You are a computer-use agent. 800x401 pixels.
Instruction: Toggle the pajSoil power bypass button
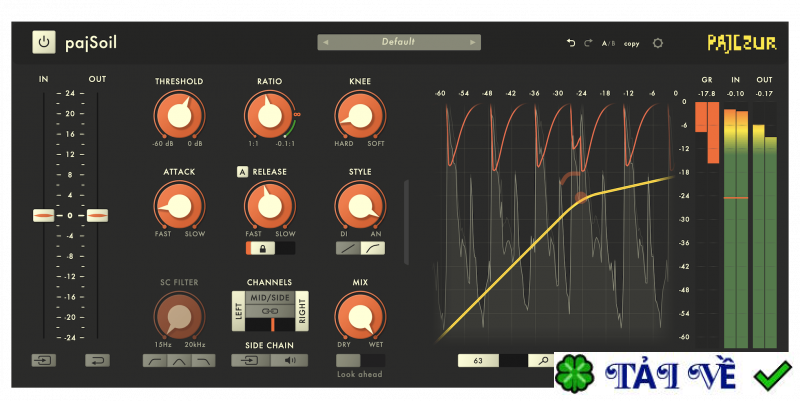[44, 42]
